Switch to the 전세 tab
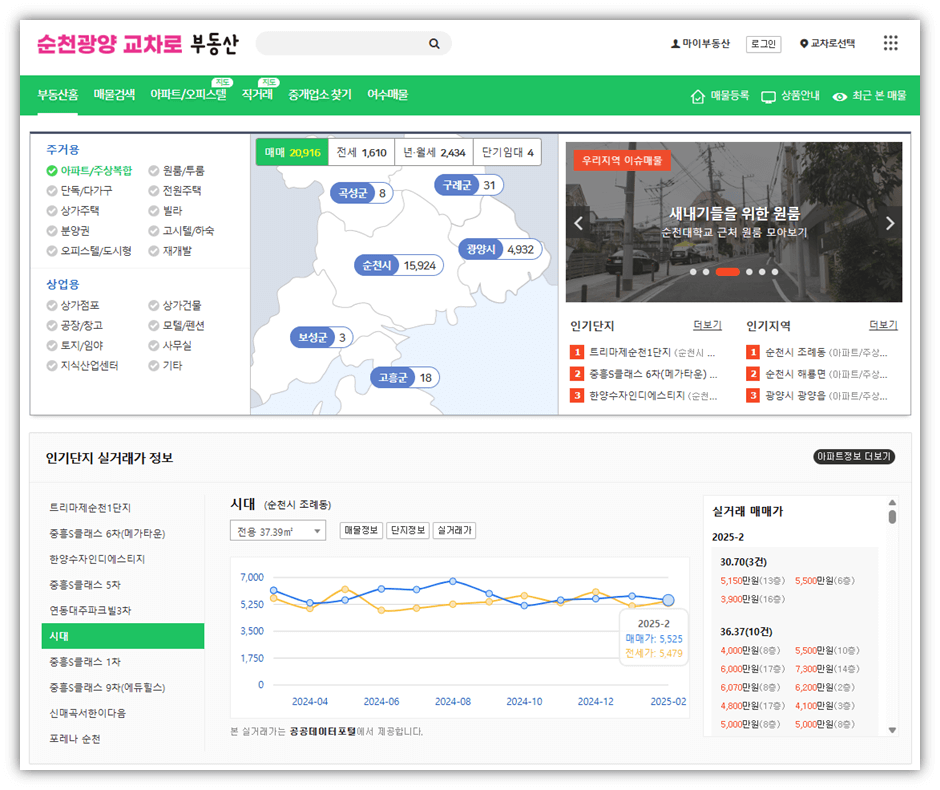Screen dimensions: 940x790 (x=364, y=153)
